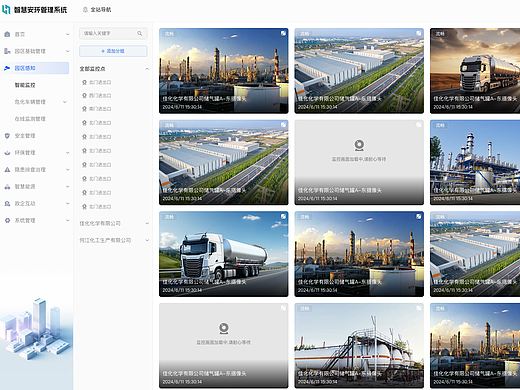This screenshot has width=520, height=390.
Task: Expand the 系统管理 menu chevron
Action: tap(68, 220)
